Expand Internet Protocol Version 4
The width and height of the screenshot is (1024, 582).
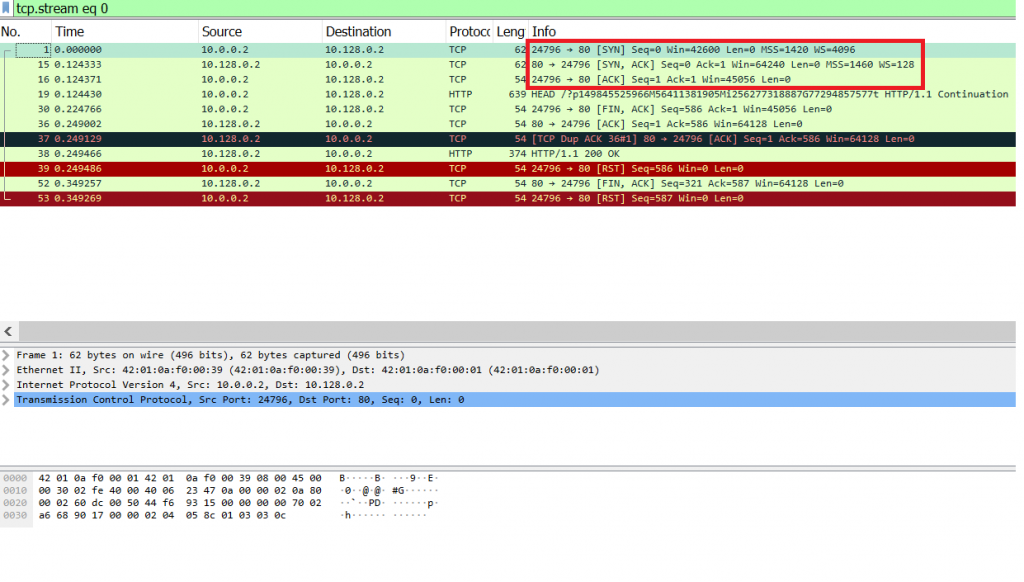click(8, 384)
